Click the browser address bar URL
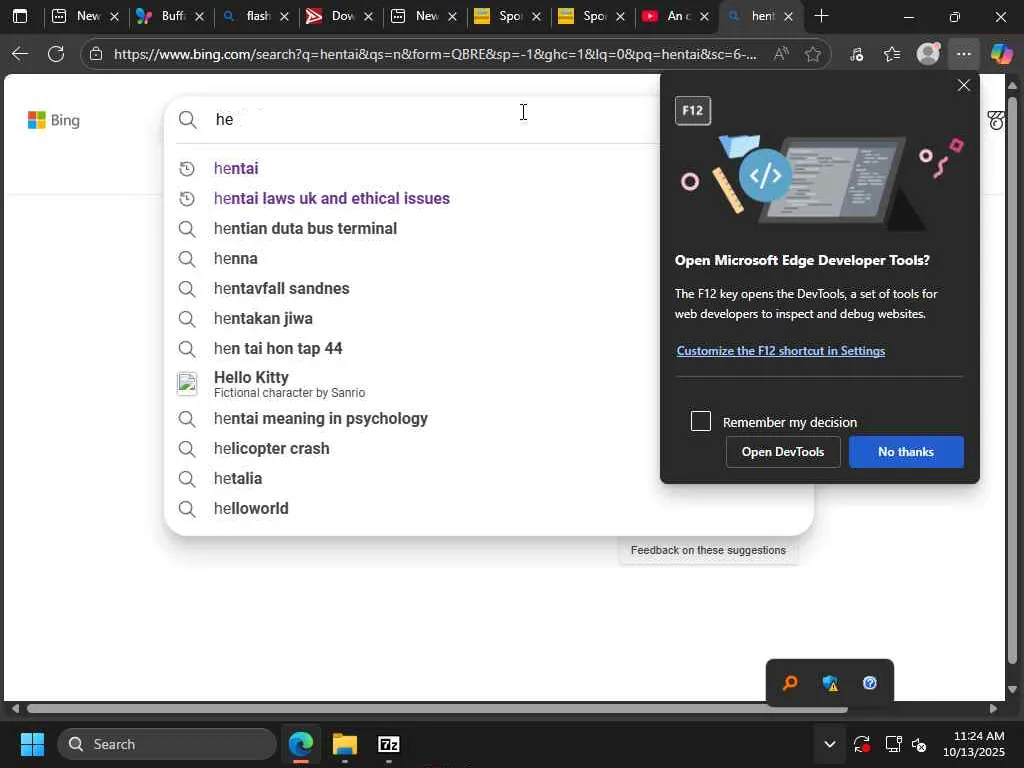 pos(436,54)
